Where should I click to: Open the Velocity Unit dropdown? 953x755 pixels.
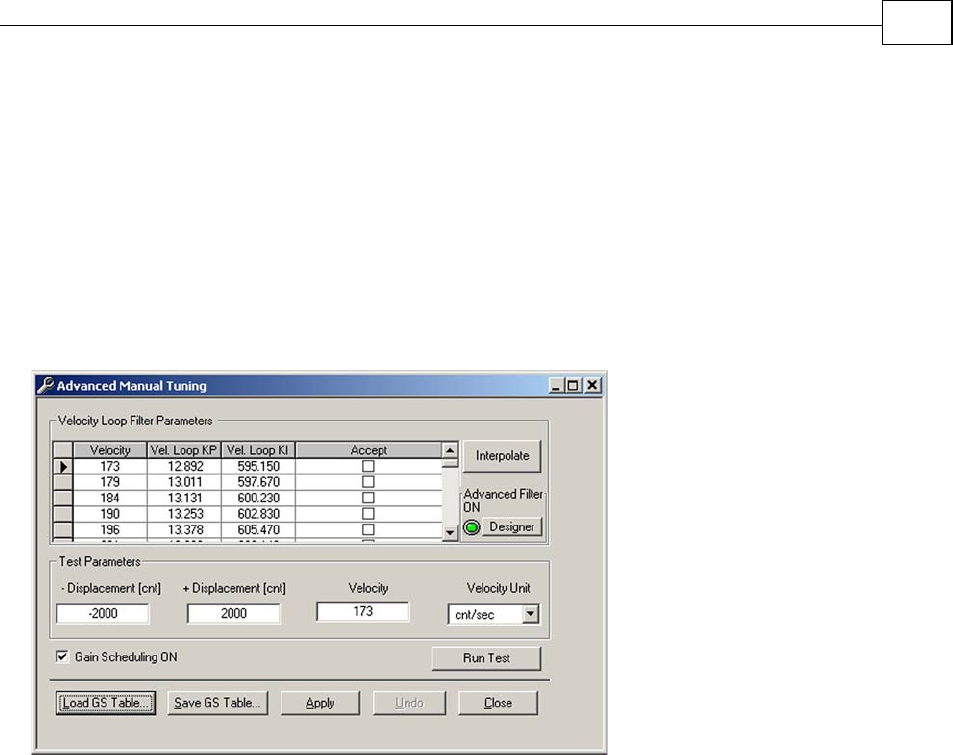531,614
